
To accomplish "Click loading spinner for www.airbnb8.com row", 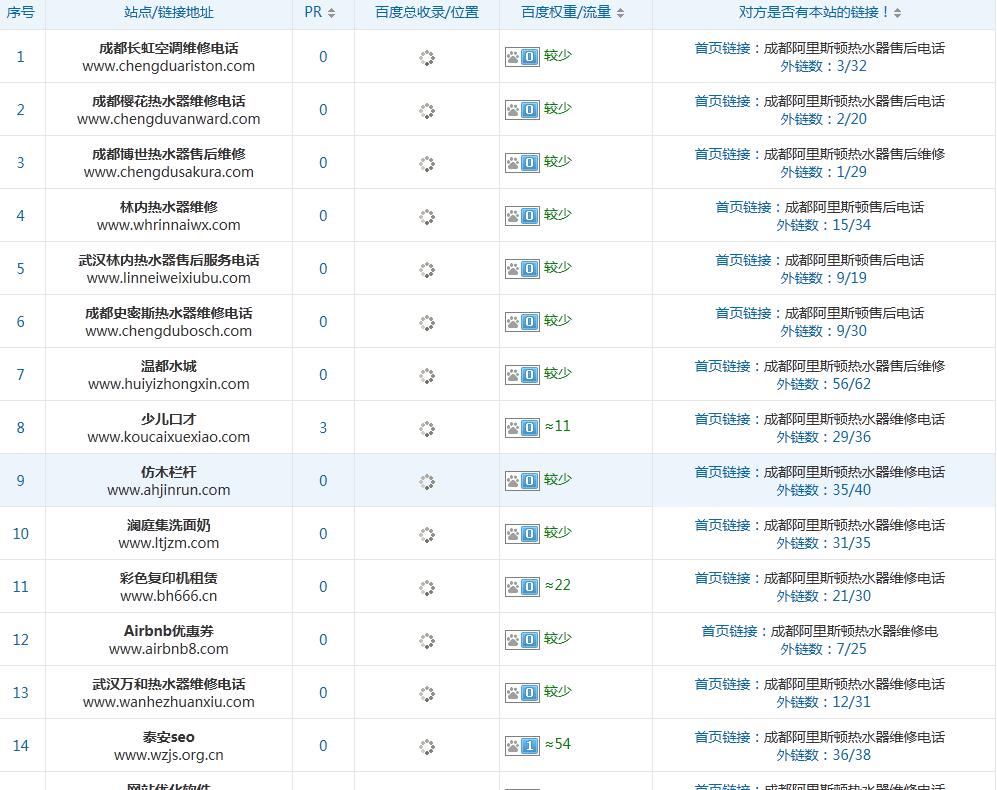I will [x=427, y=641].
